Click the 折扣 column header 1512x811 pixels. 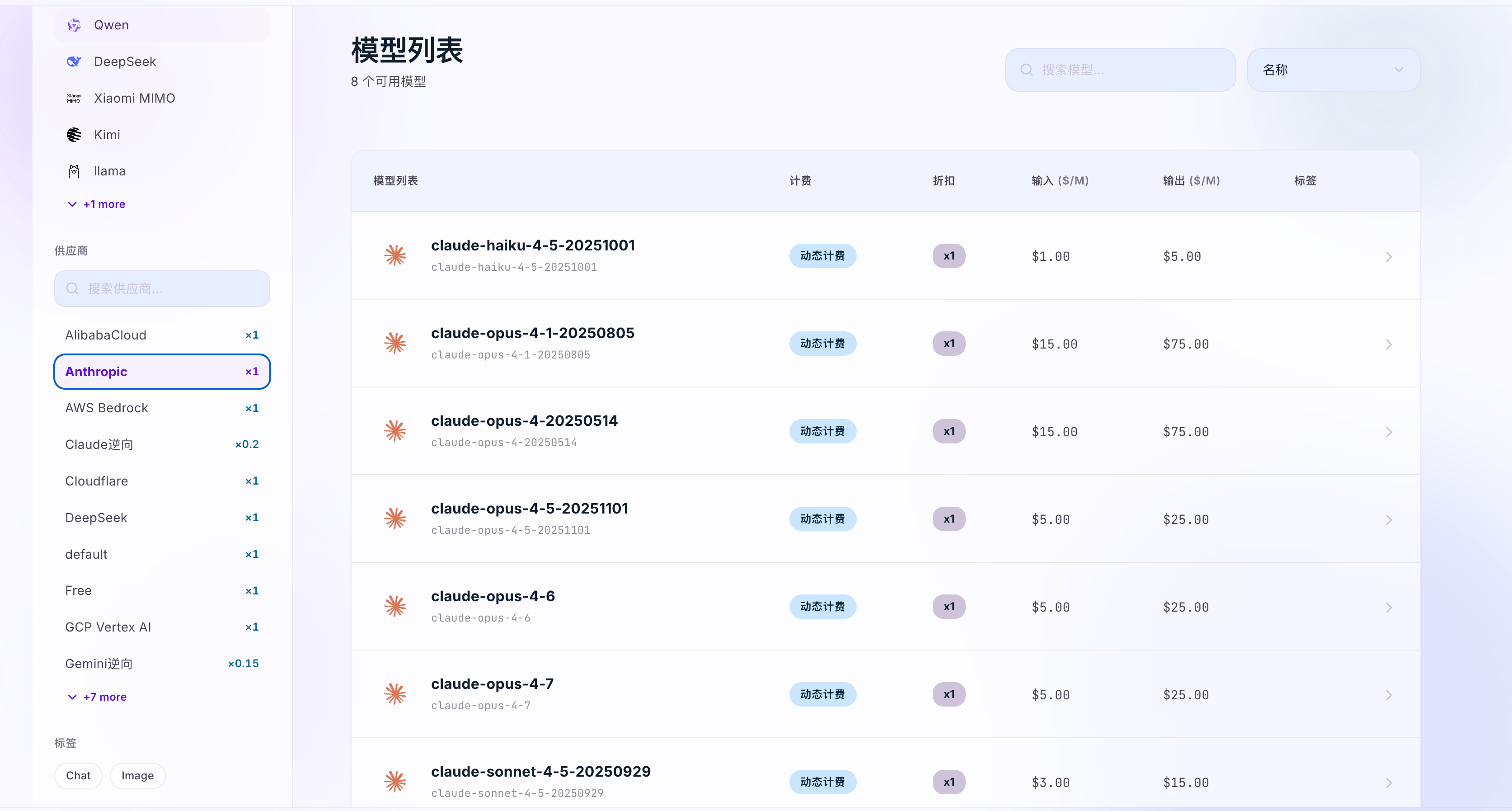(x=943, y=181)
